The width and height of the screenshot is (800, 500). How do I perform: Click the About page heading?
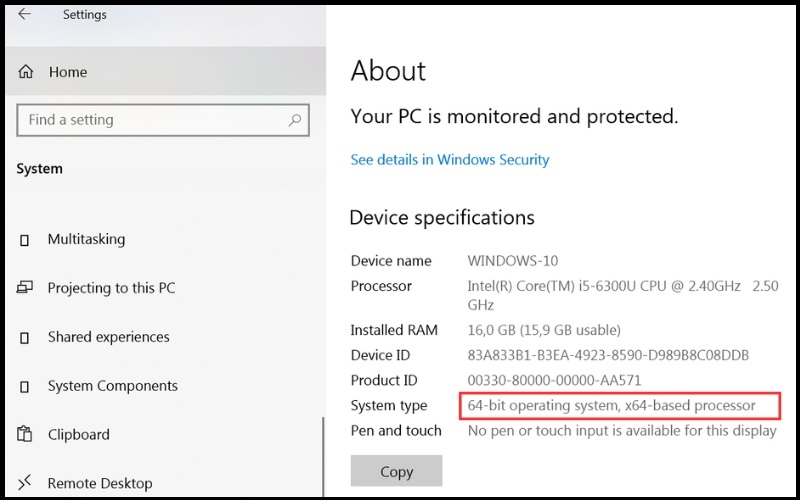pyautogui.click(x=388, y=70)
